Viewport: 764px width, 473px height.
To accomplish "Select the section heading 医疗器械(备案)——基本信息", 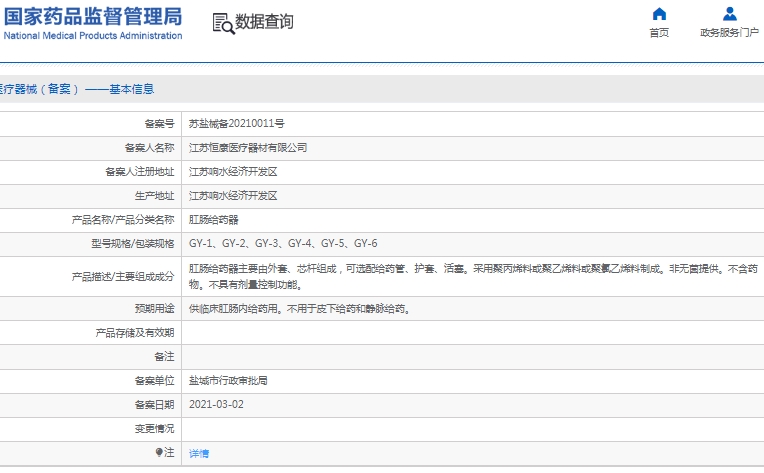I will (x=77, y=89).
